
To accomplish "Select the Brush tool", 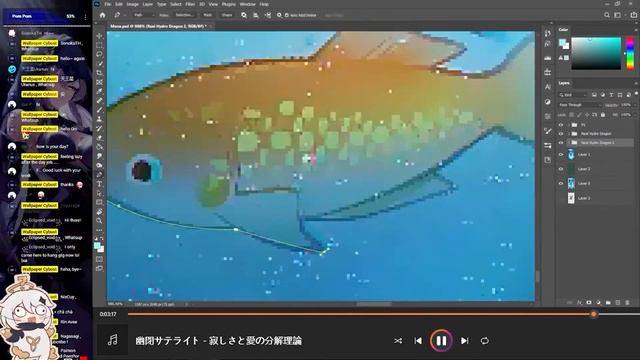I will click(99, 110).
